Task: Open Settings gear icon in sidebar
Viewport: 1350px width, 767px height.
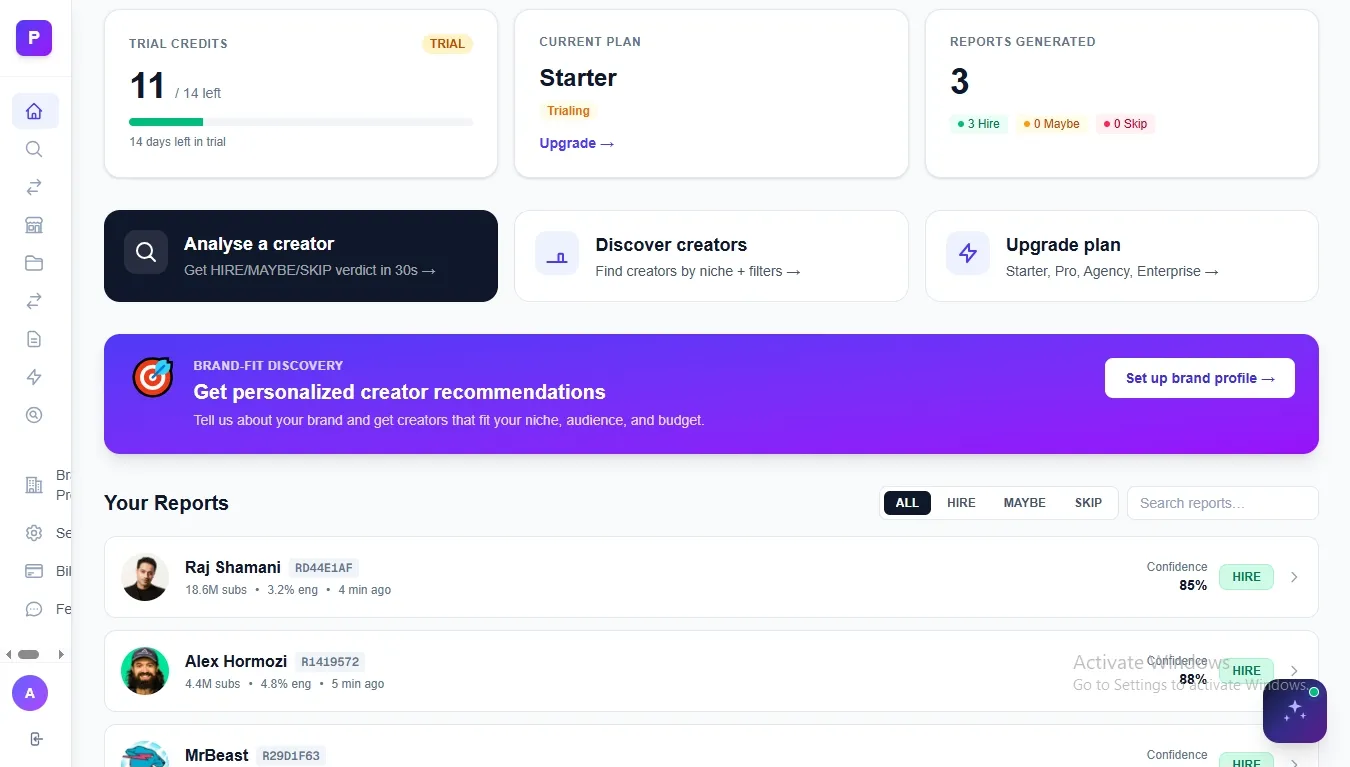Action: [x=34, y=533]
